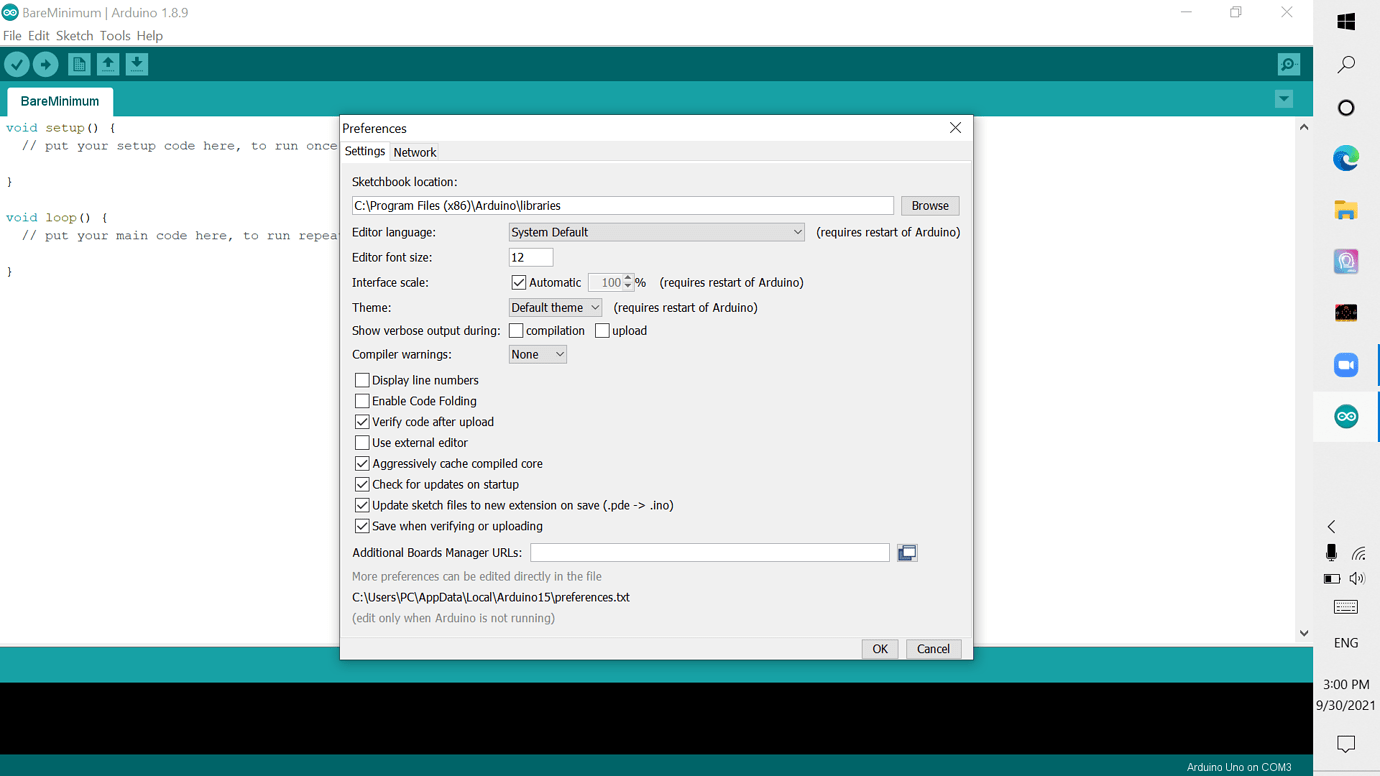Increase the interface scale percentage stepper
1380x776 pixels.
[x=629, y=278]
